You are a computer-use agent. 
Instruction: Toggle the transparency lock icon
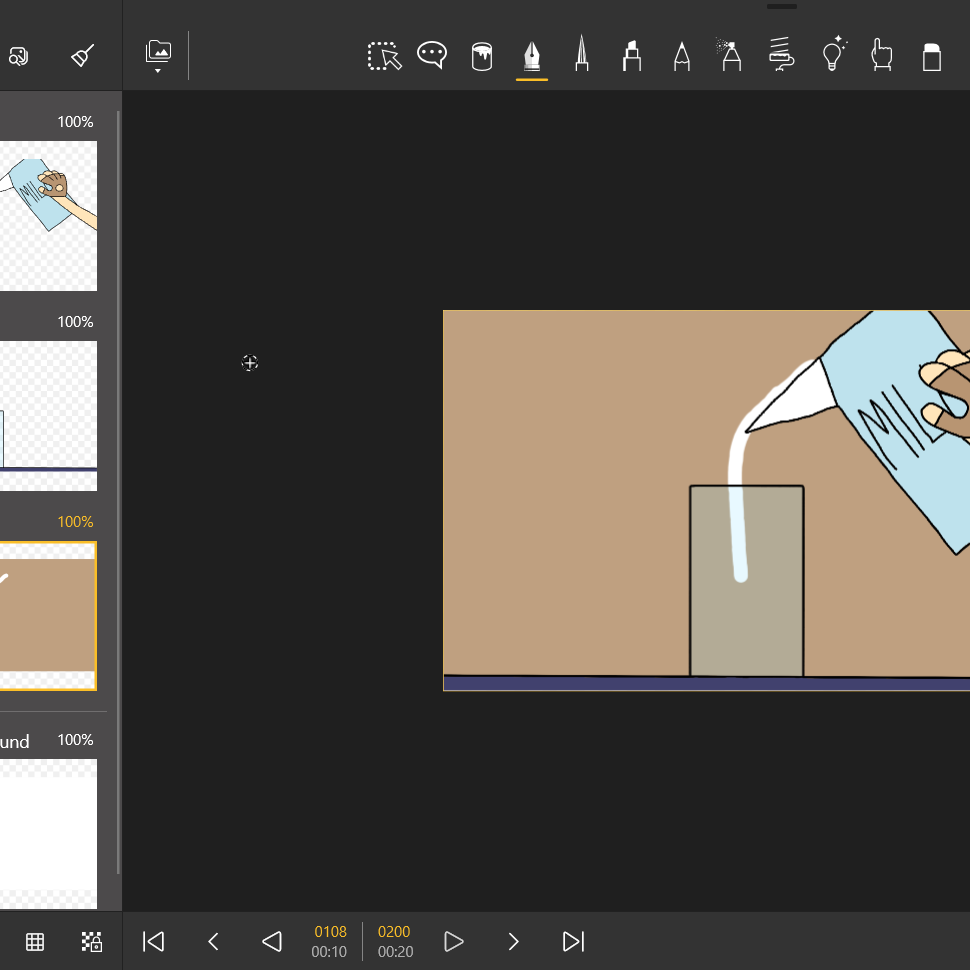pos(91,941)
